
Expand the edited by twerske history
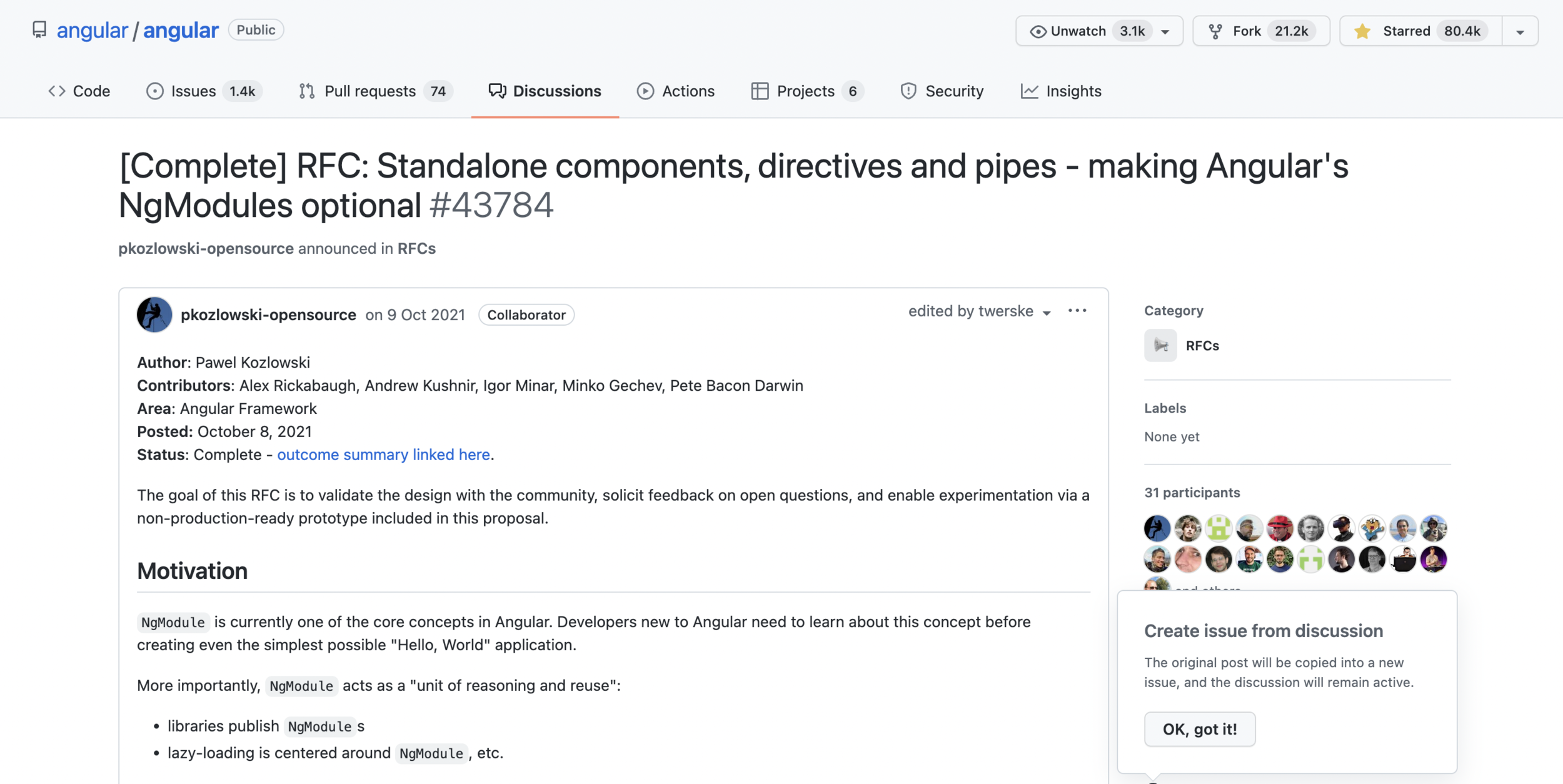[980, 311]
